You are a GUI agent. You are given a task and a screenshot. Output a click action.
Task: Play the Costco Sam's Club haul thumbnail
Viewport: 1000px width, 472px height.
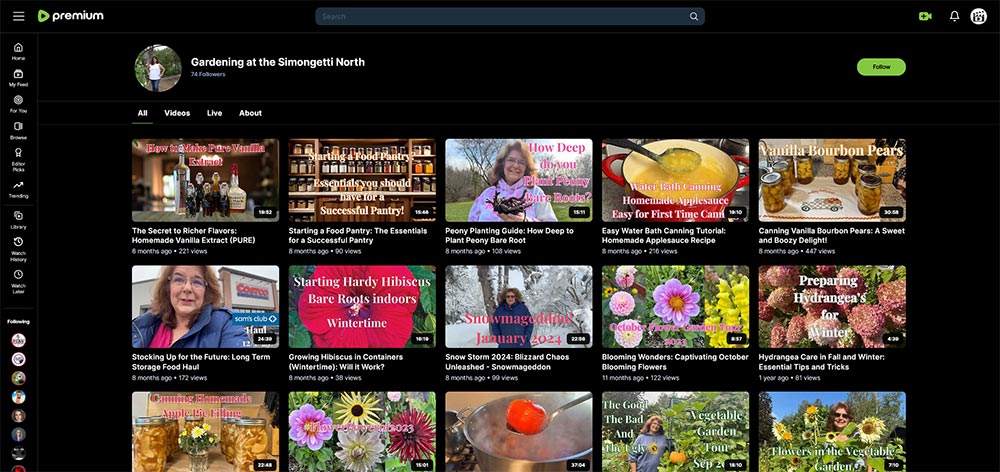205,306
